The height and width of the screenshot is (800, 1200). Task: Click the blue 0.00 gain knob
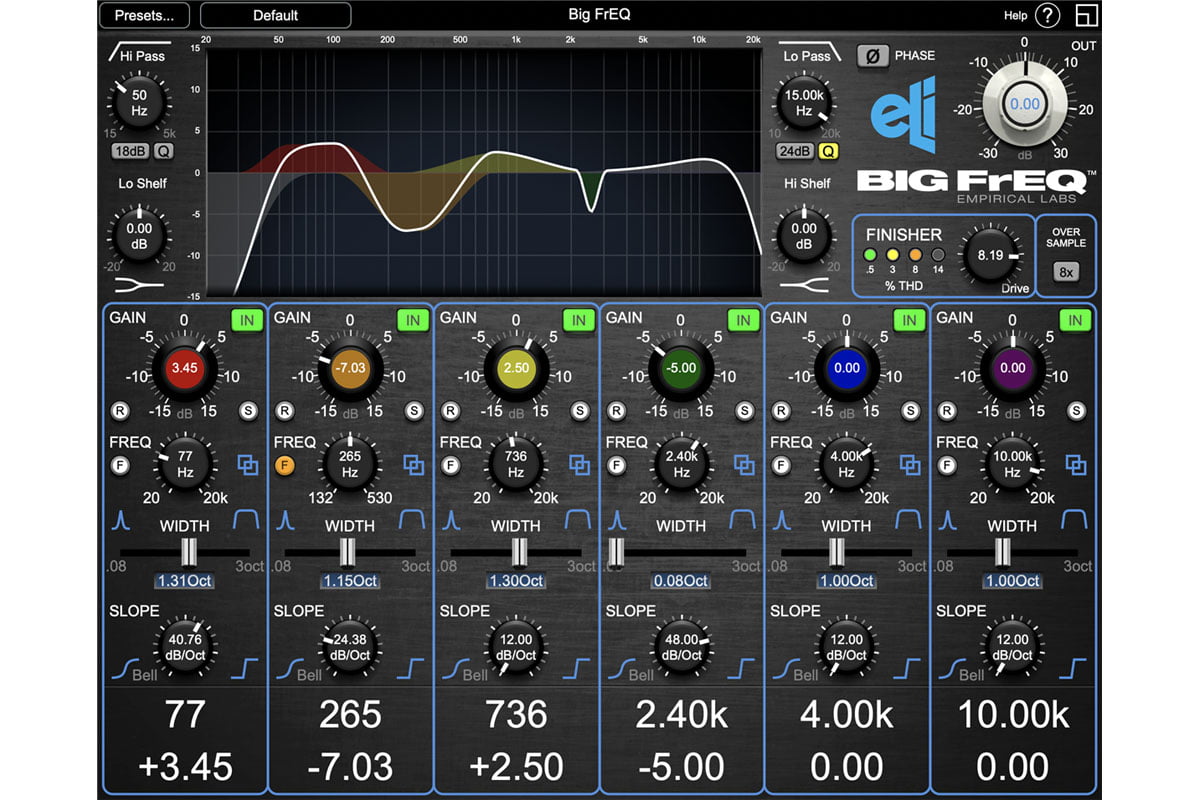point(847,368)
